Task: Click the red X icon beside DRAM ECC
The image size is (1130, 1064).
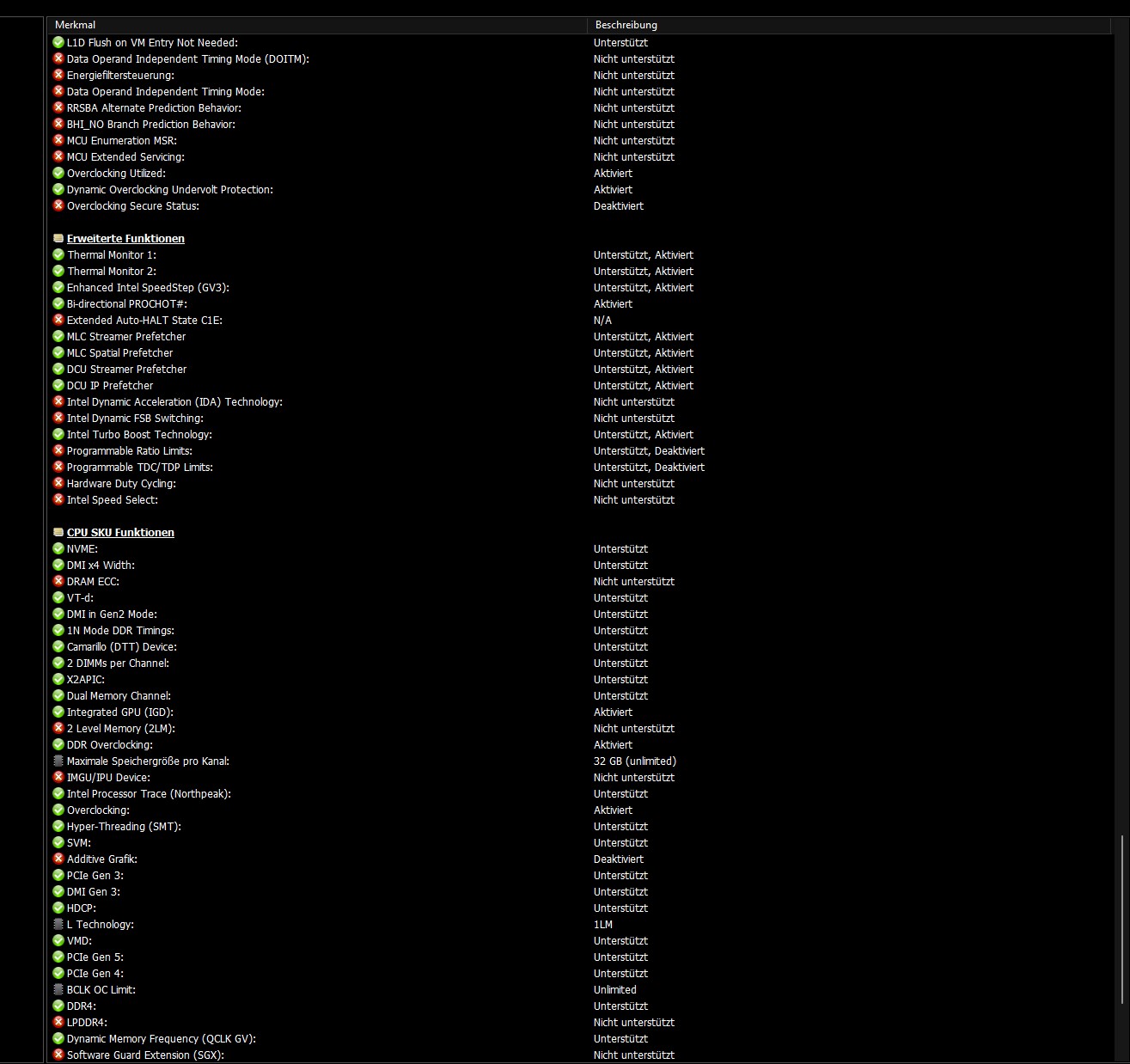Action: pos(58,582)
